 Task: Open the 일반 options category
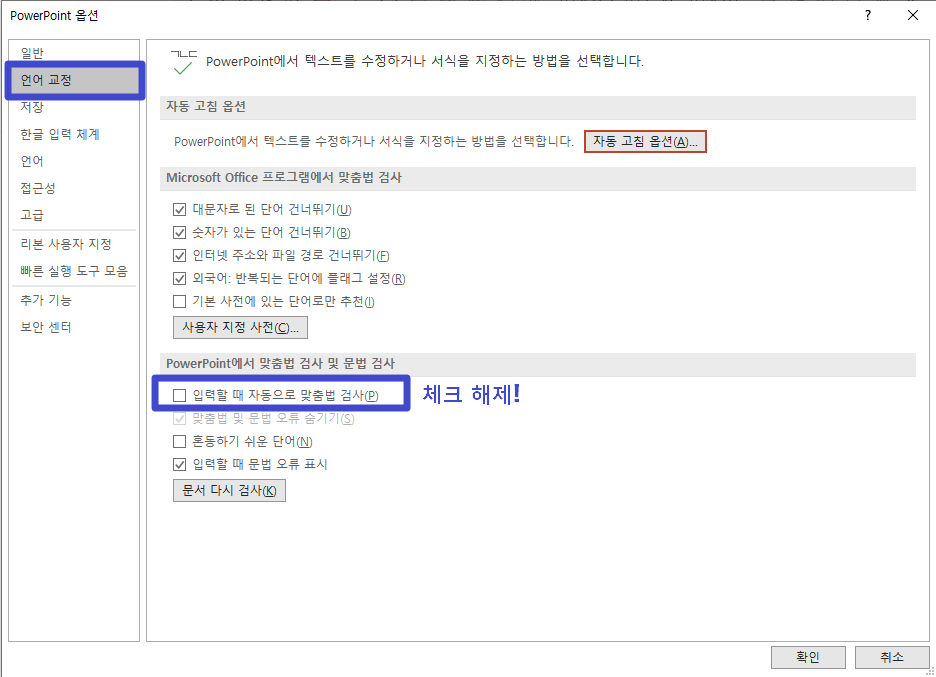click(x=32, y=53)
